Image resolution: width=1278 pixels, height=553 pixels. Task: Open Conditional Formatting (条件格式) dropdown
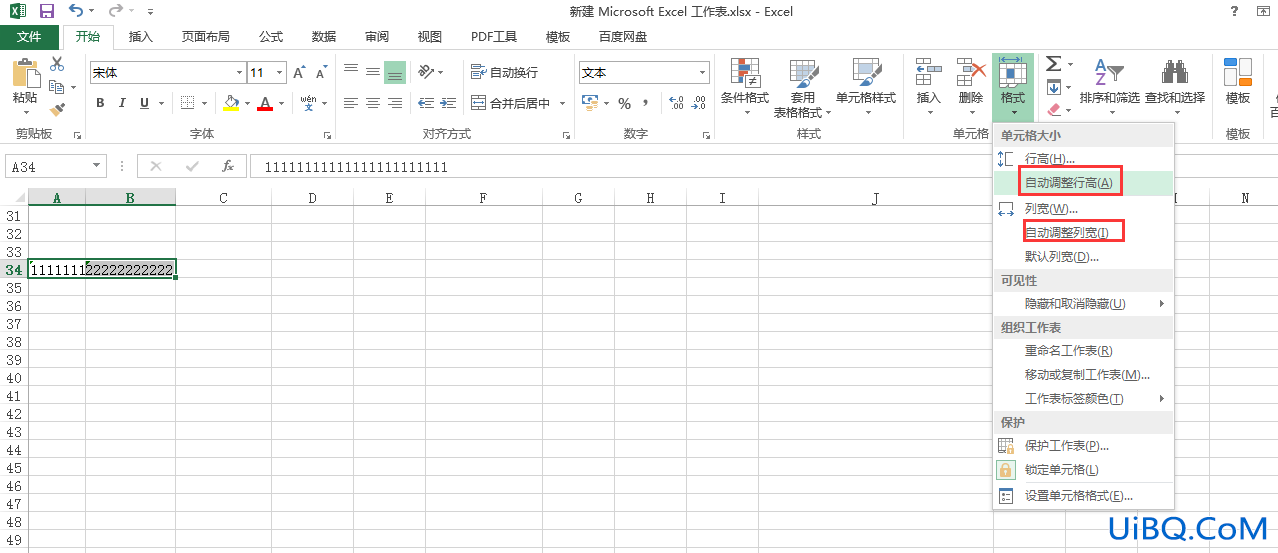(745, 88)
